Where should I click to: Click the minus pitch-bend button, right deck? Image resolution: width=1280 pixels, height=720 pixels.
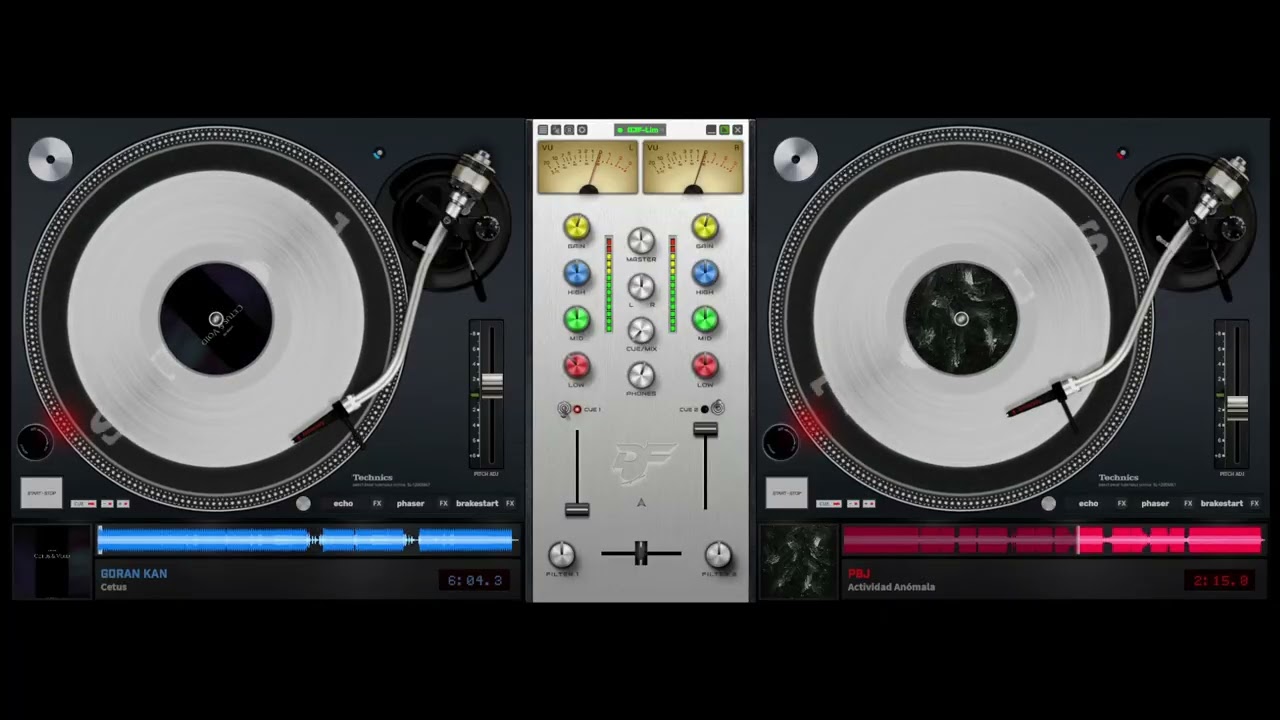853,504
